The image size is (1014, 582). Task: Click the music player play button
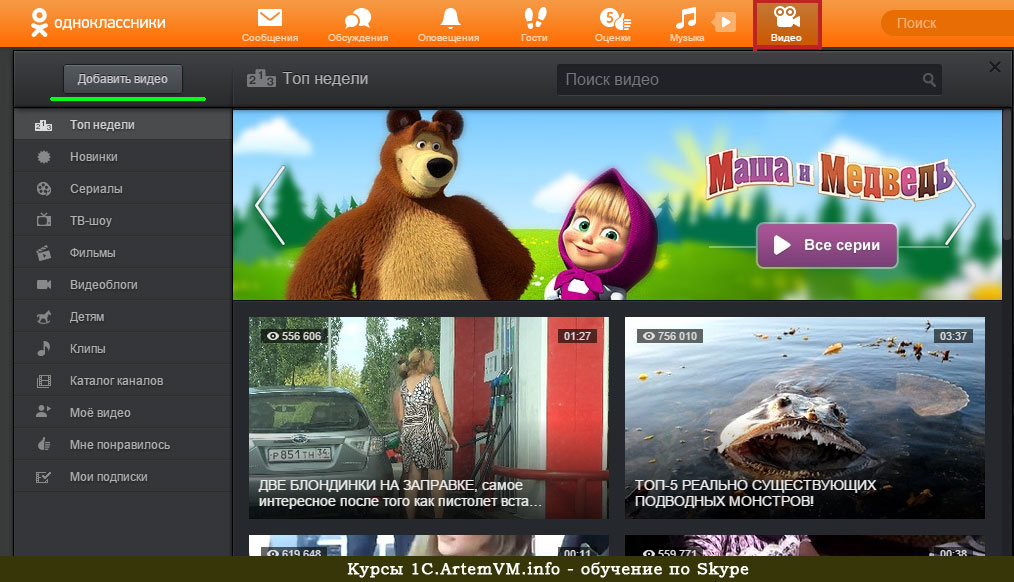[725, 23]
